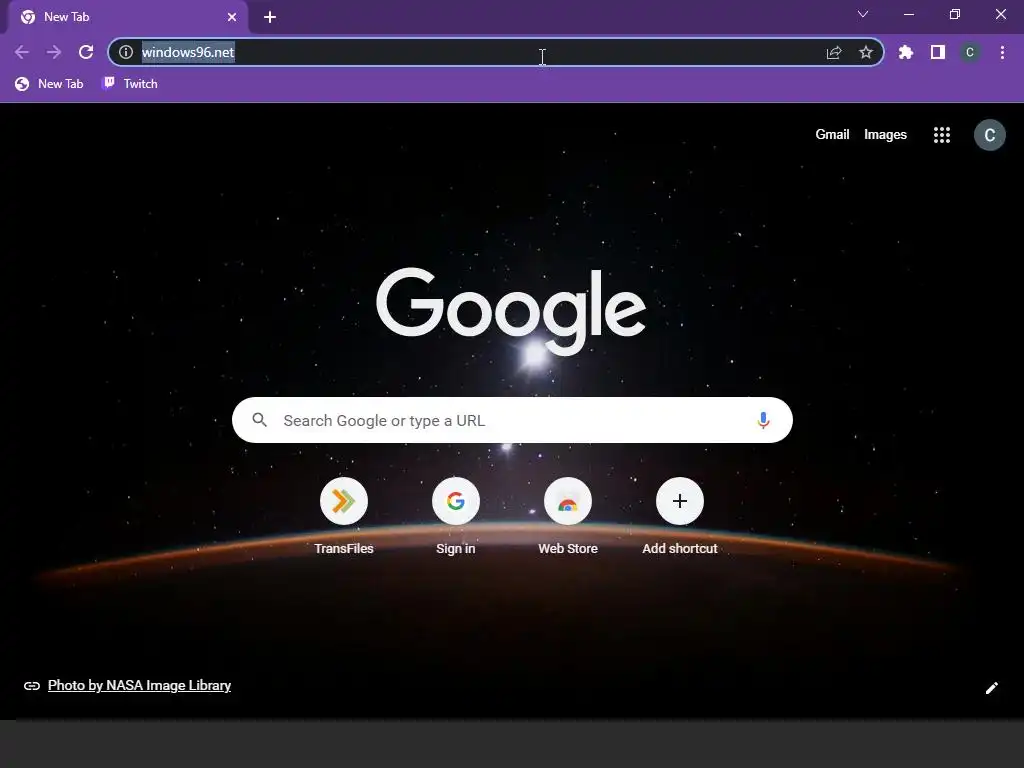Image resolution: width=1024 pixels, height=768 pixels.
Task: Restore down the Chrome window
Action: click(955, 14)
